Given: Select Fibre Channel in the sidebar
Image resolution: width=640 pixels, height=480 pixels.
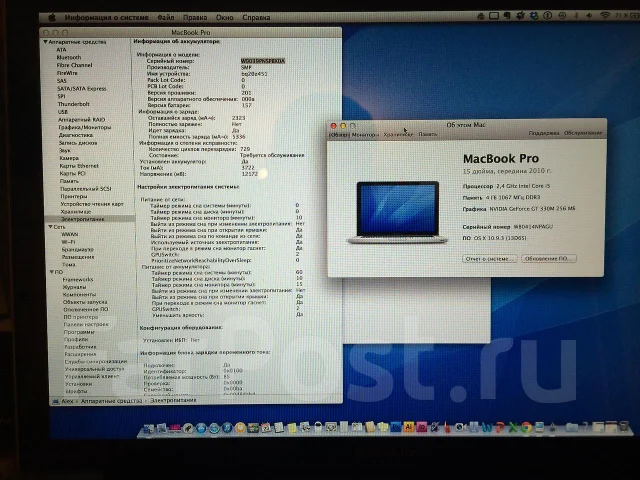Looking at the screenshot, I should (74, 65).
